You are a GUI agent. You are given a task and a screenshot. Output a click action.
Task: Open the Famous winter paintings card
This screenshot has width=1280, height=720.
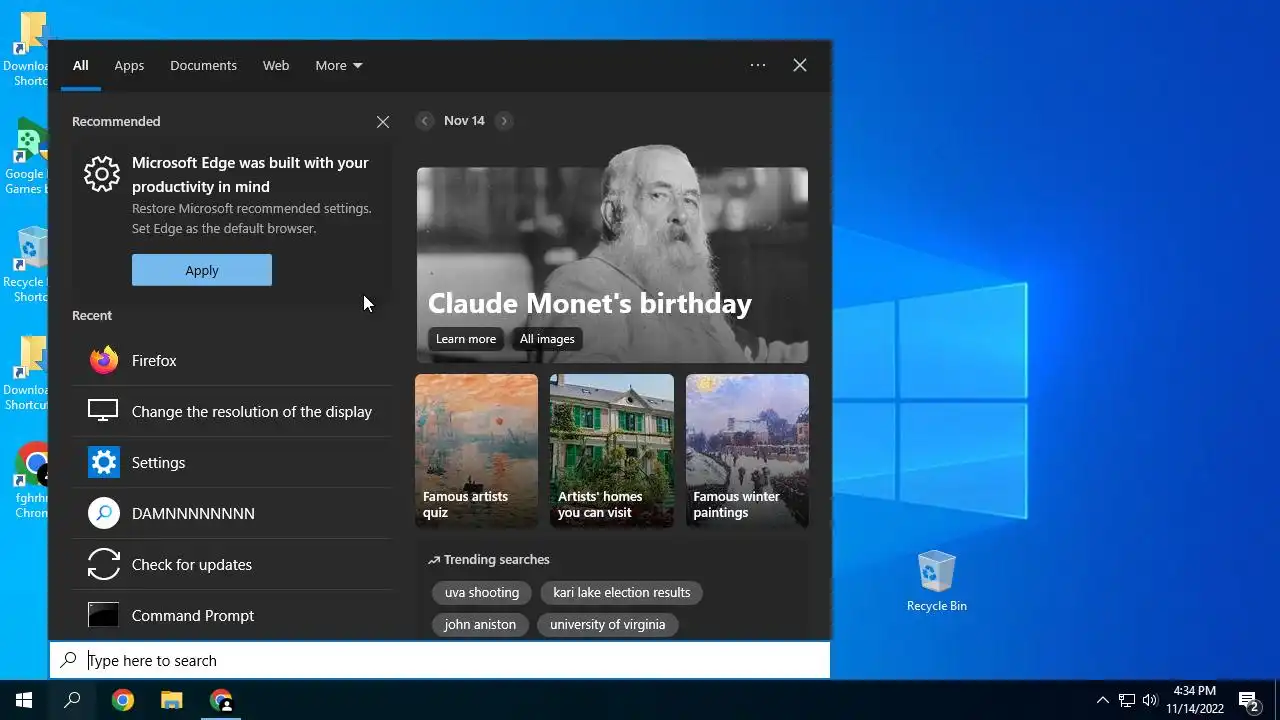pos(747,451)
